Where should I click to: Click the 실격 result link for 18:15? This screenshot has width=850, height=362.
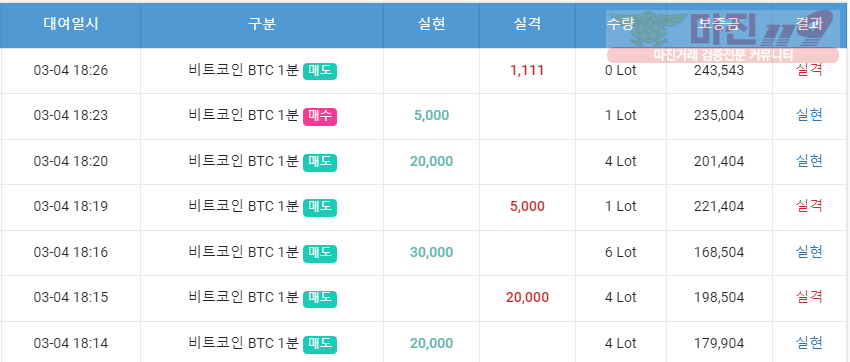coord(809,297)
